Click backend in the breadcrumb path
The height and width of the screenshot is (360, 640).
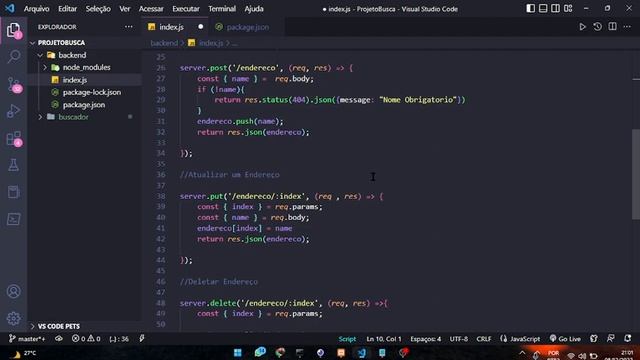click(x=164, y=43)
